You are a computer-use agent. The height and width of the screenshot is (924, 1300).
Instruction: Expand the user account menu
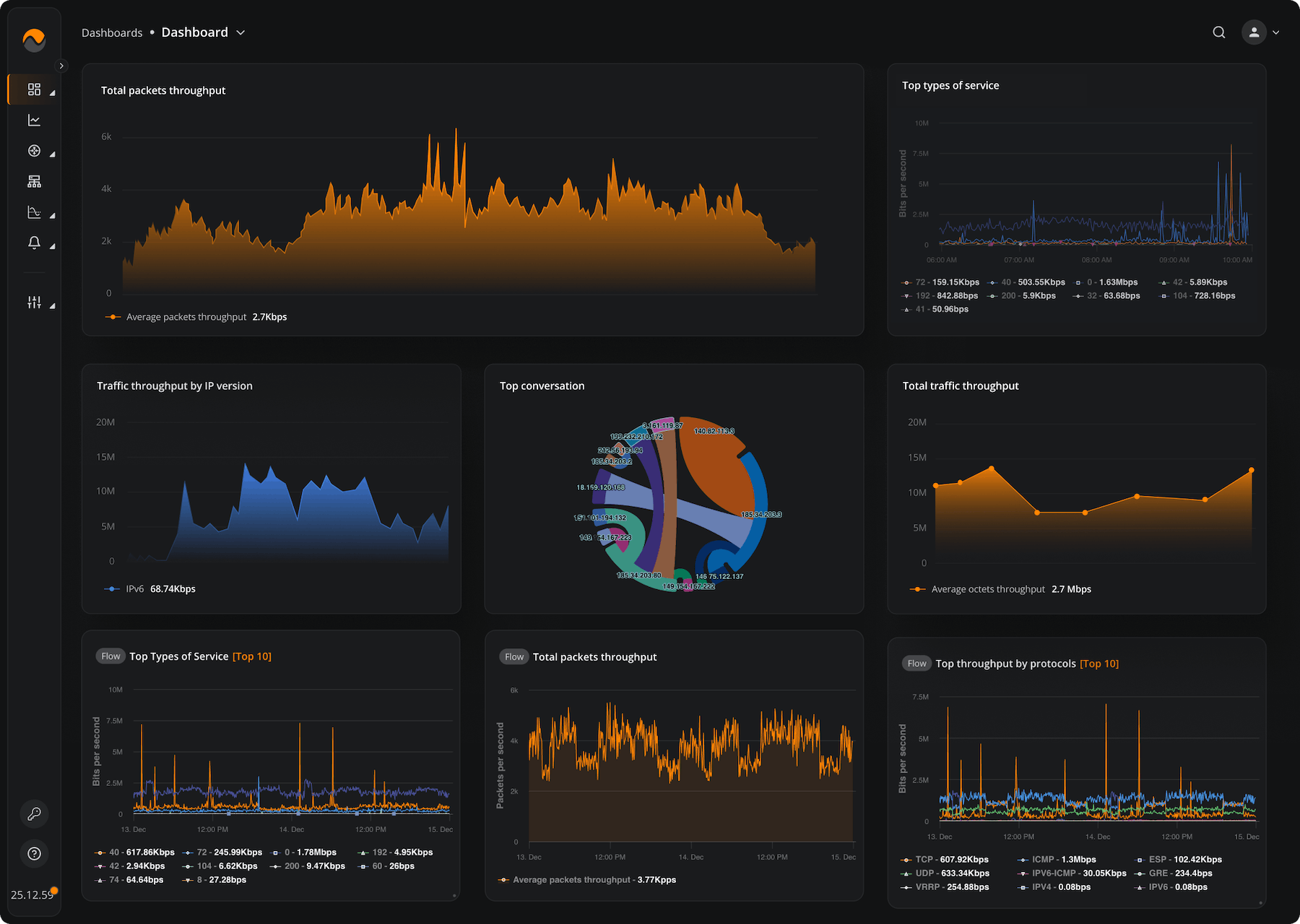pyautogui.click(x=1254, y=32)
